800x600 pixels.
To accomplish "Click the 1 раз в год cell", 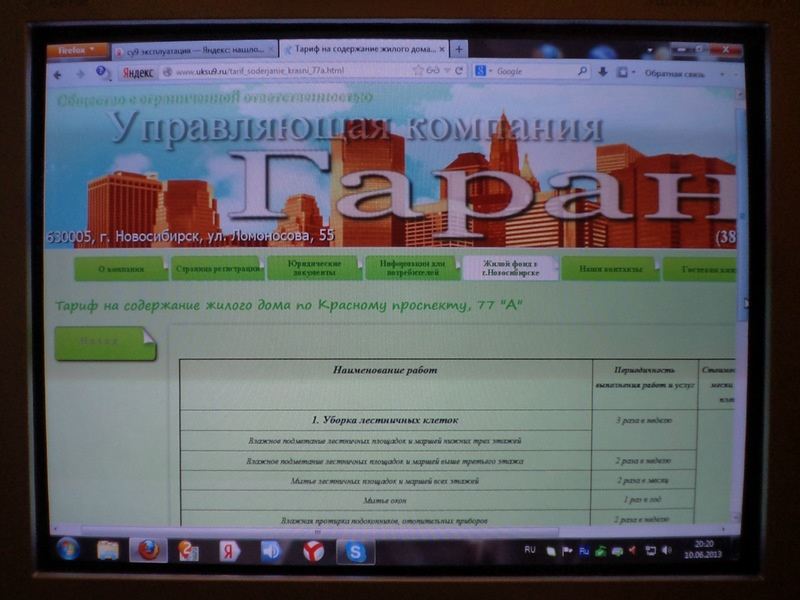I will (x=642, y=499).
